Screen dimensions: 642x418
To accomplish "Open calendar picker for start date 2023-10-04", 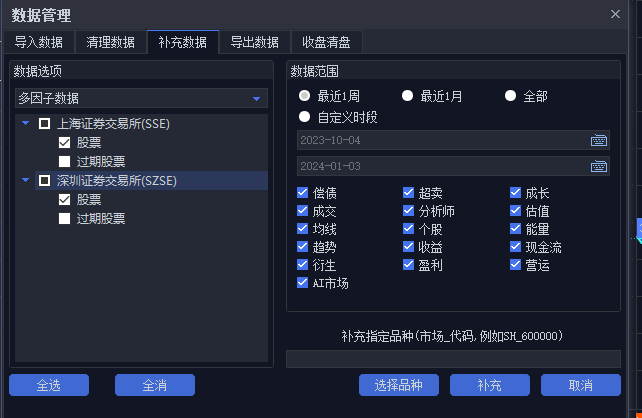I will (x=599, y=140).
